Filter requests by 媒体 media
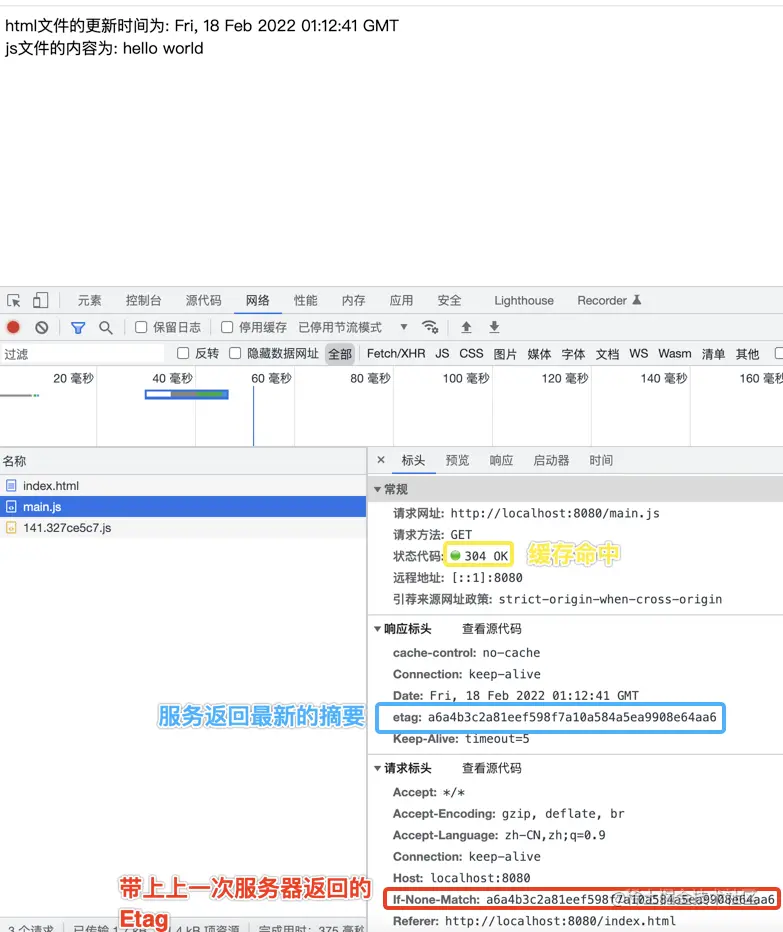 (x=539, y=354)
